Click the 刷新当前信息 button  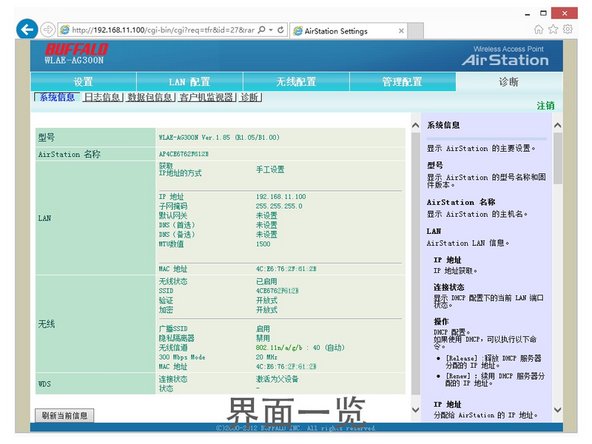[x=65, y=416]
